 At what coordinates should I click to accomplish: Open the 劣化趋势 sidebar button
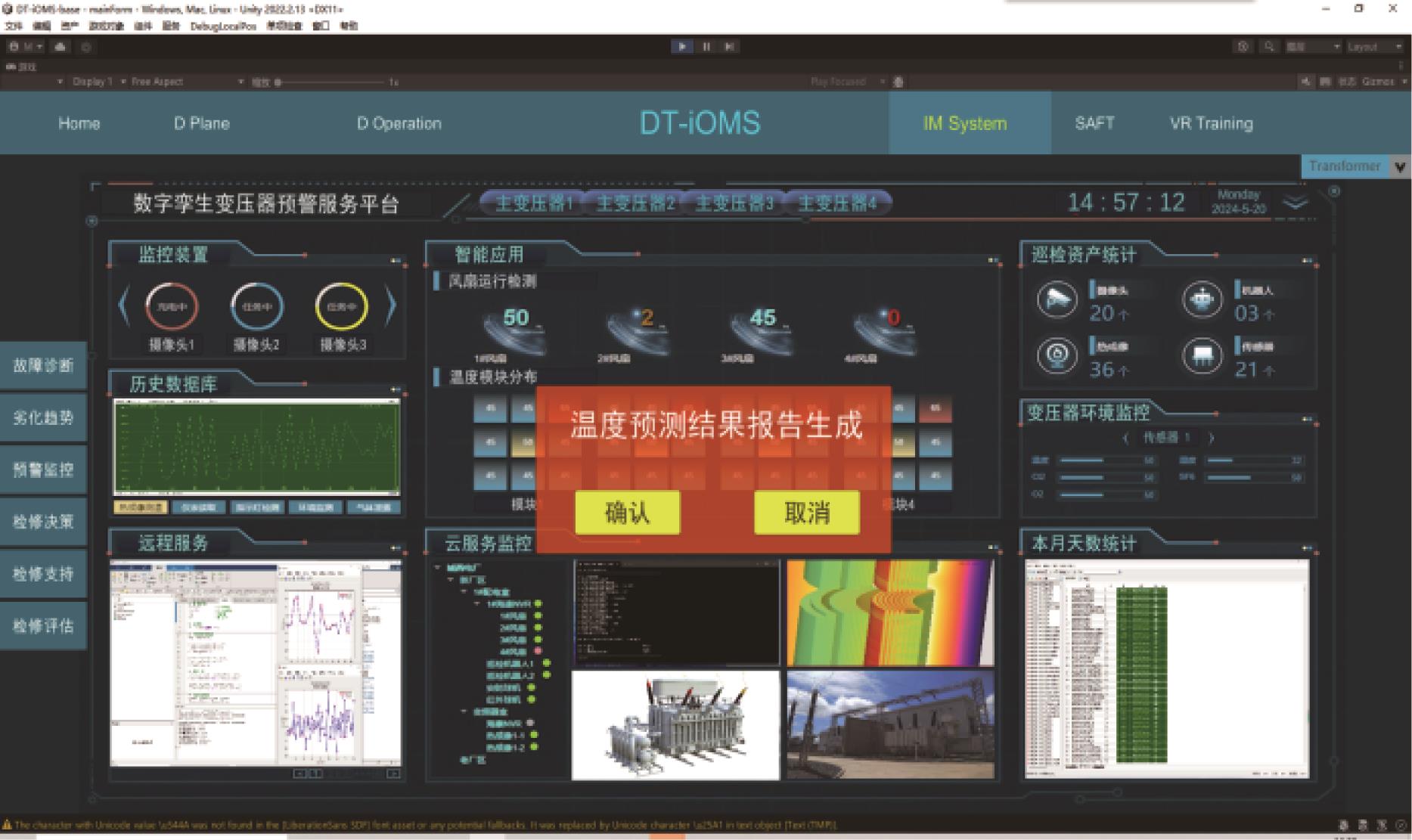pyautogui.click(x=43, y=417)
